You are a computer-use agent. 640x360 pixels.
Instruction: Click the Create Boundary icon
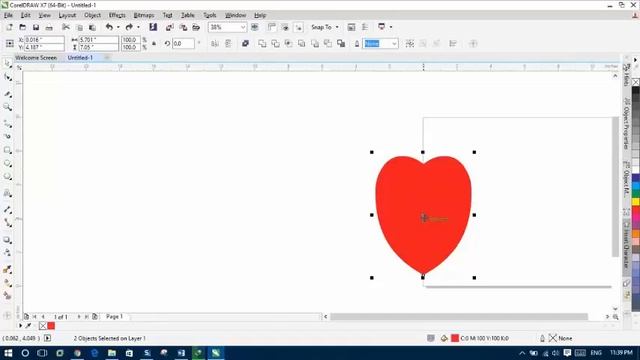(x=341, y=44)
